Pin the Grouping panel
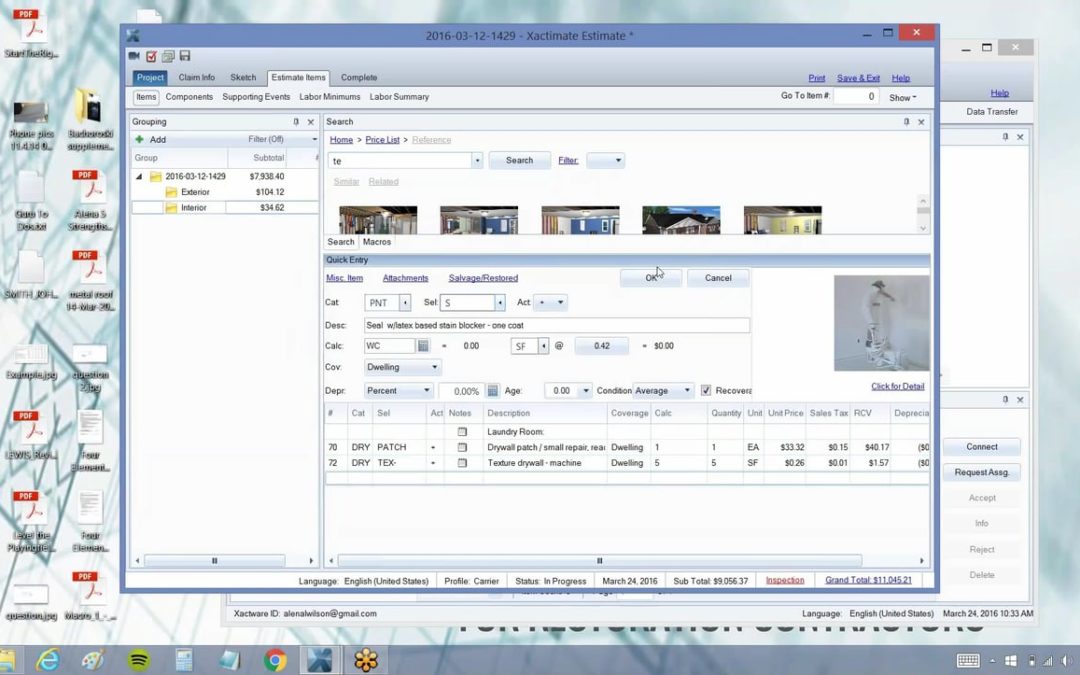The image size is (1080, 675). coord(296,122)
